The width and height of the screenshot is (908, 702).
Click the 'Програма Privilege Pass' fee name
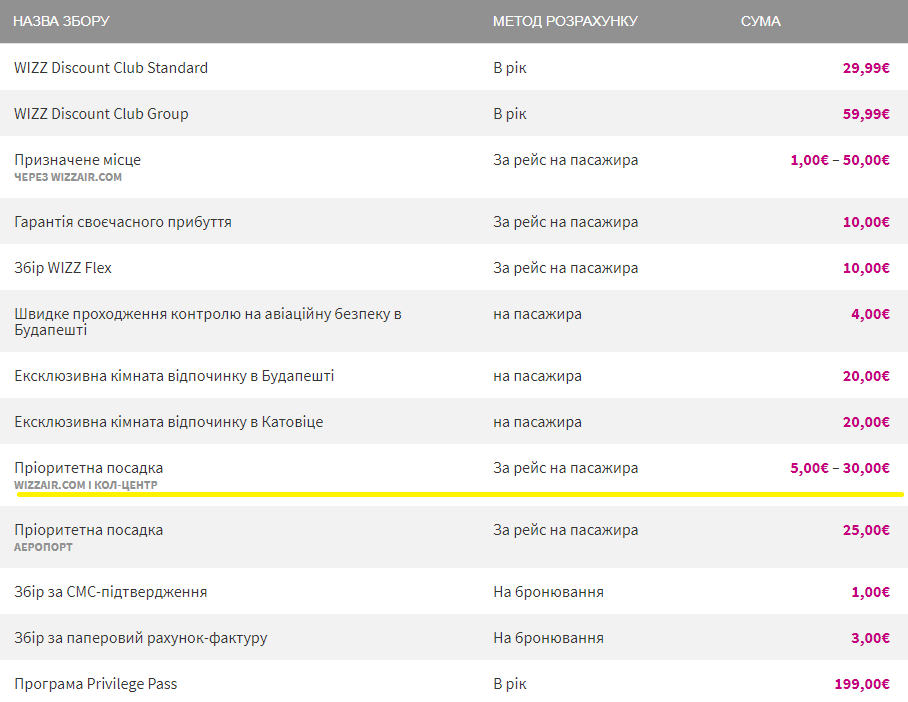point(96,684)
